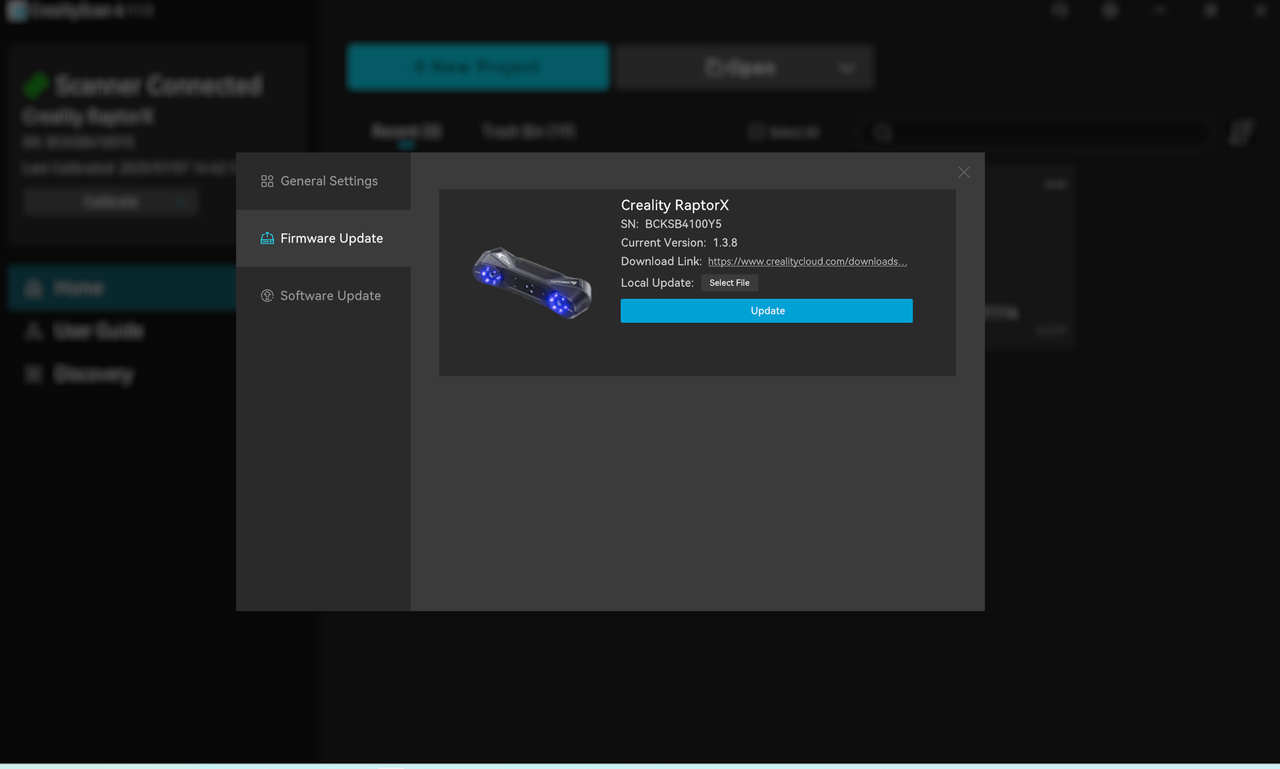This screenshot has height=769, width=1280.
Task: Click Select File for local update
Action: pos(729,283)
